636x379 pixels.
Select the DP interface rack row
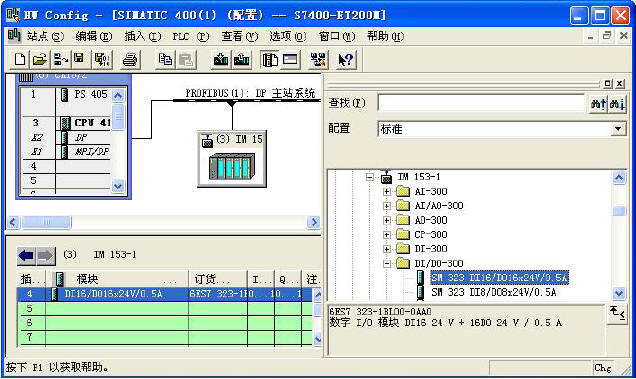[66, 137]
